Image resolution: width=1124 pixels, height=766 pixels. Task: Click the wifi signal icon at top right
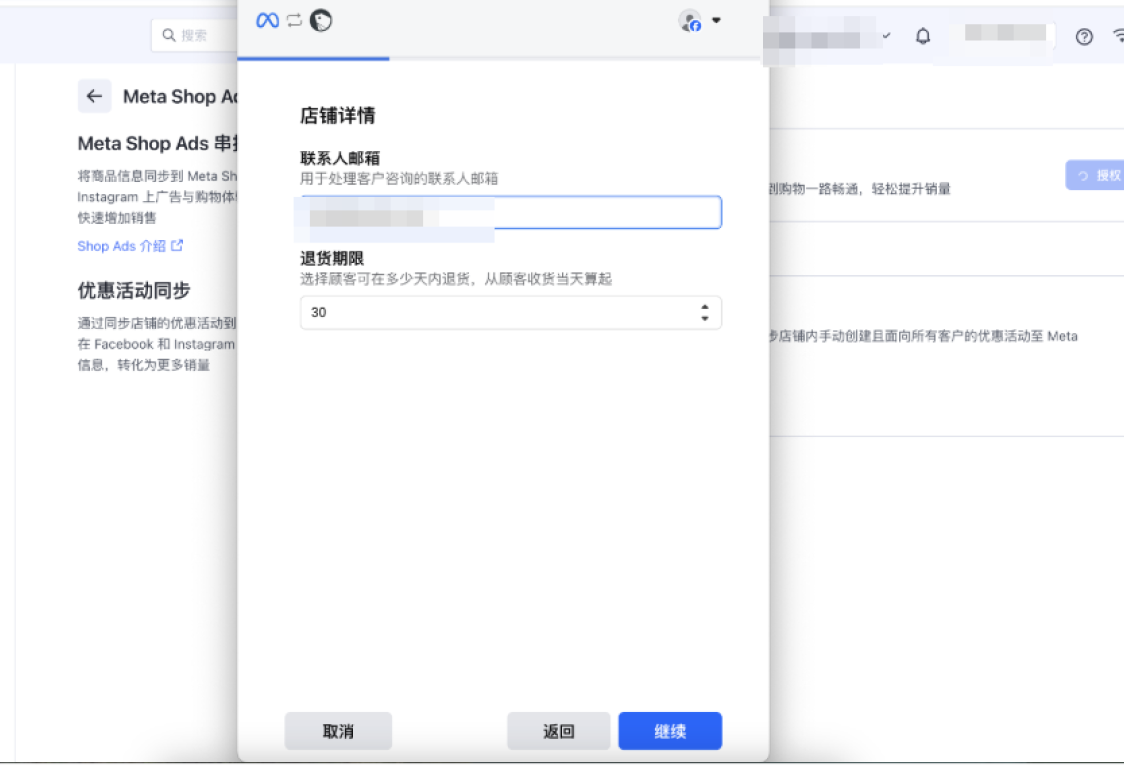tap(1118, 35)
